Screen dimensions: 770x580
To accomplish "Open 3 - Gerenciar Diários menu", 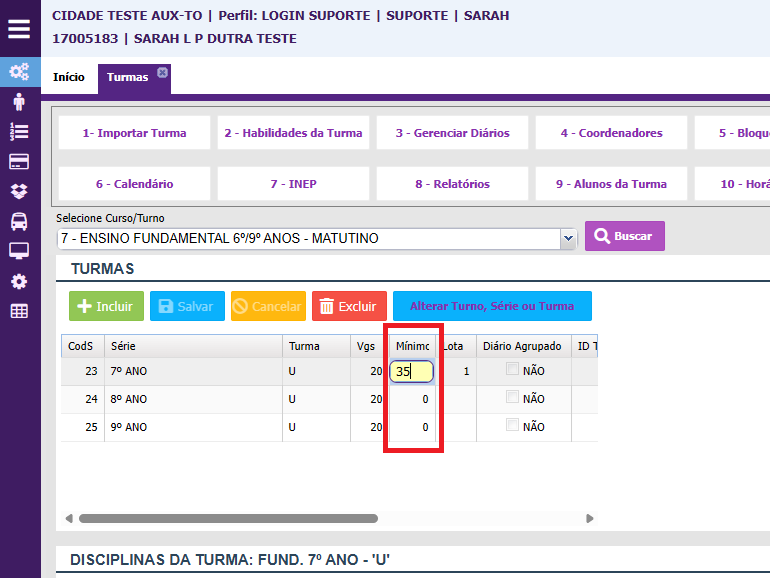I will click(452, 133).
